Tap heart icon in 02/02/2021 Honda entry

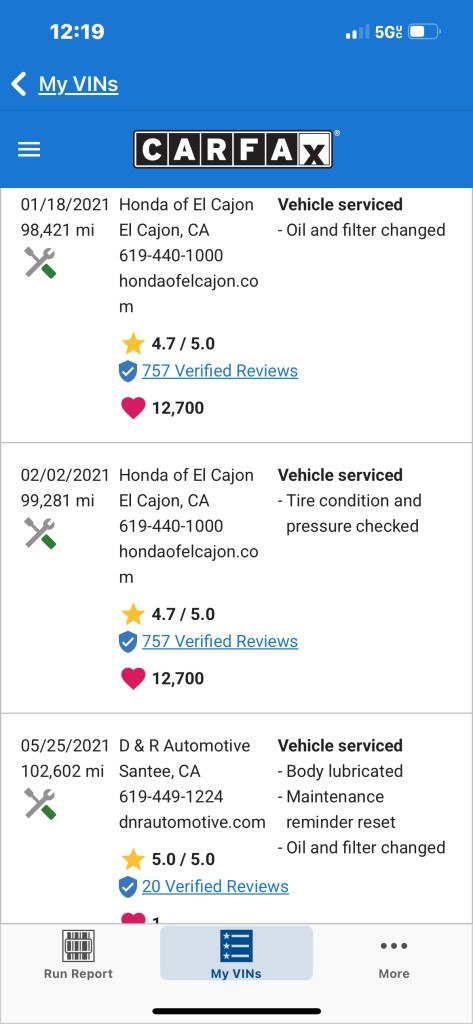click(x=133, y=679)
